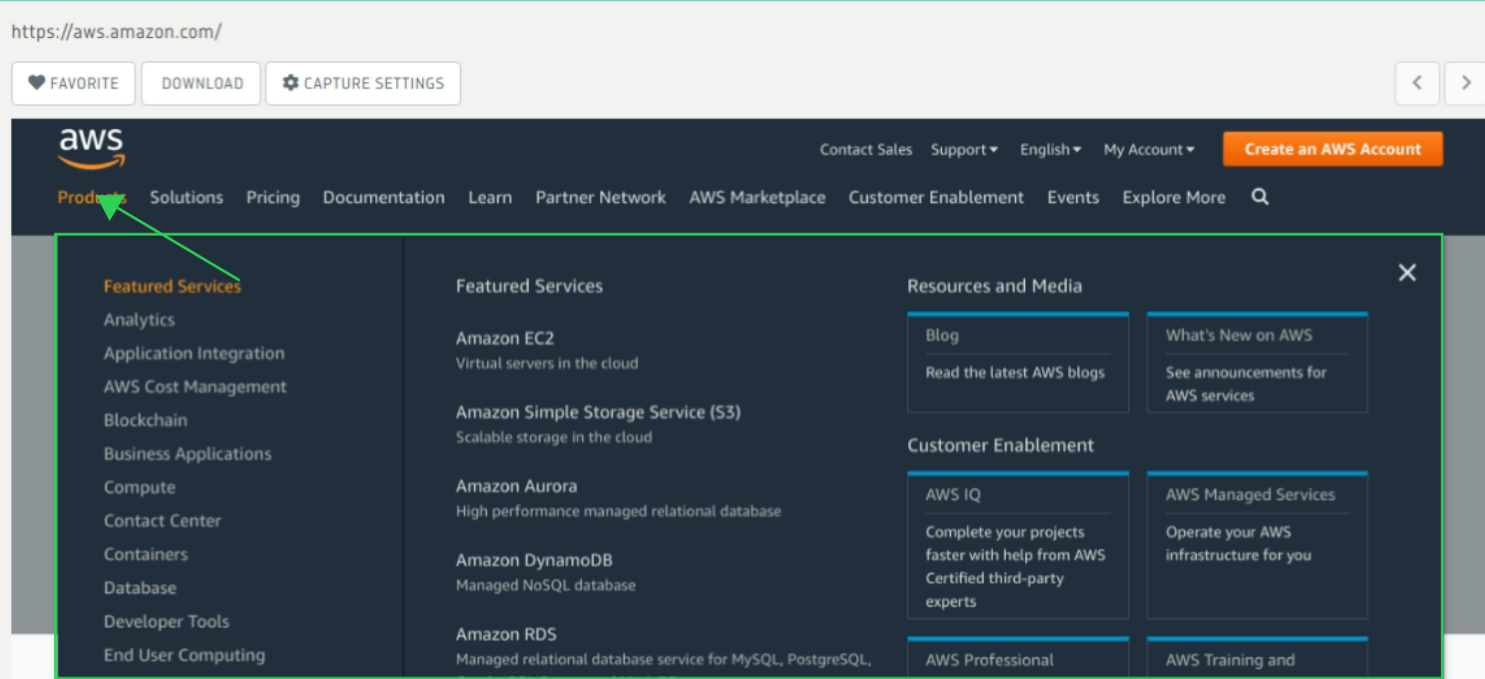Screen dimensions: 1485x679
Task: Open Amazon Simple Storage Service (S3)
Action: [x=598, y=412]
